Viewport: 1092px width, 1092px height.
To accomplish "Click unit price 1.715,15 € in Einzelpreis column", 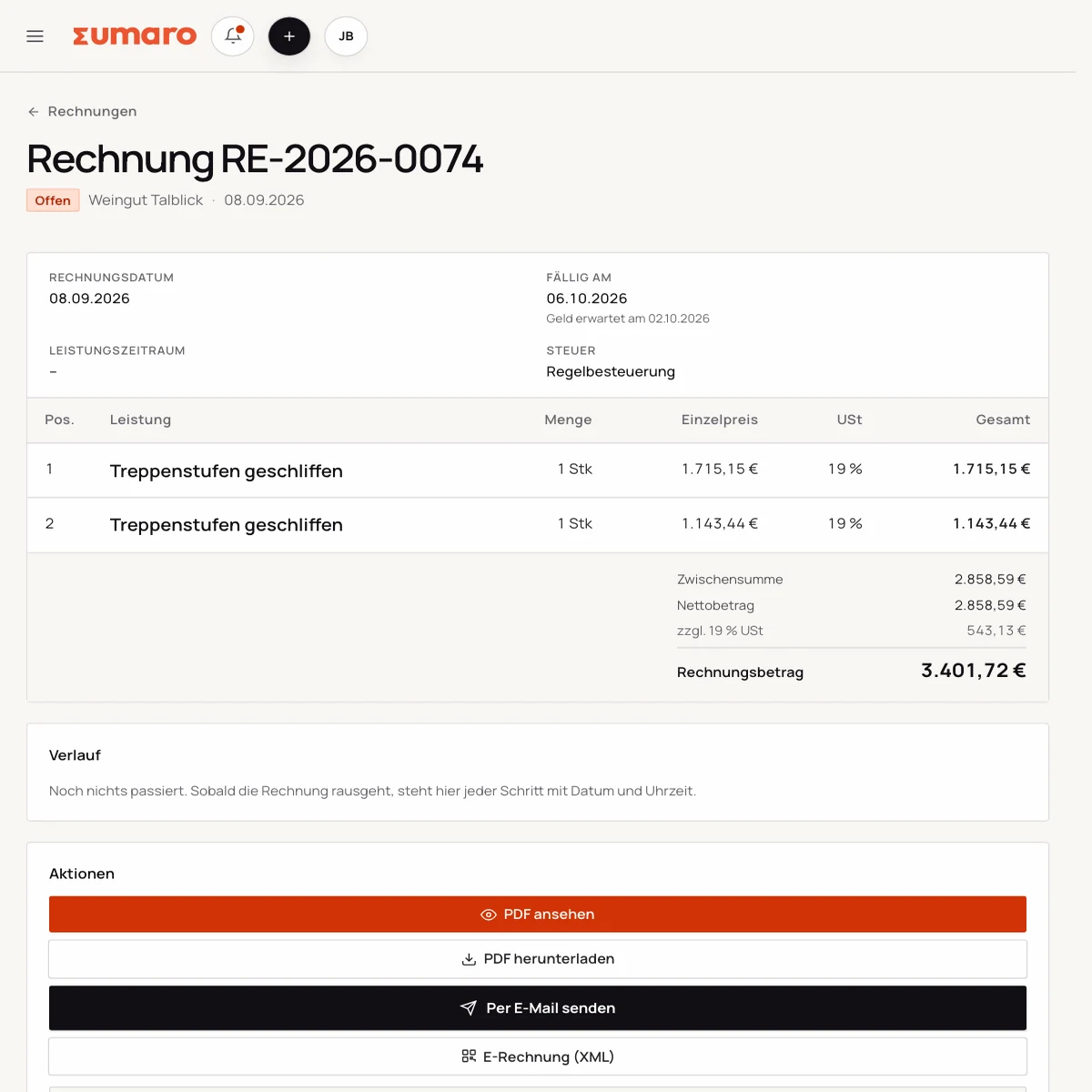I will 720,469.
